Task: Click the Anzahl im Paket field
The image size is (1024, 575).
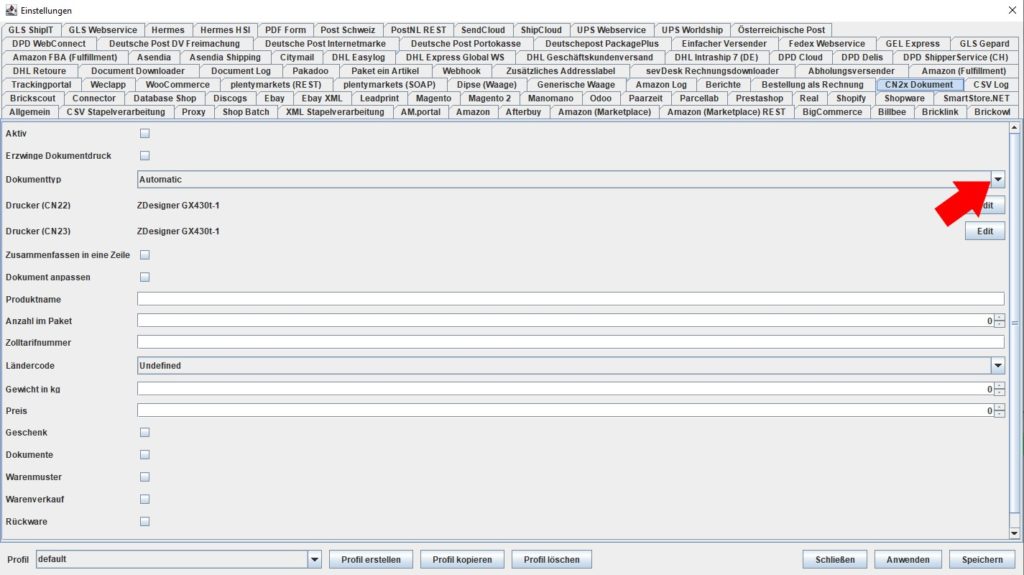Action: [x=566, y=321]
